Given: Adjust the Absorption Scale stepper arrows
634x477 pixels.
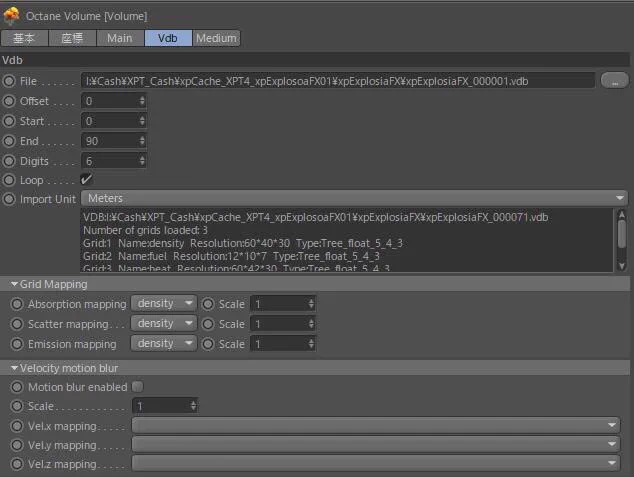Looking at the screenshot, I should (x=311, y=304).
